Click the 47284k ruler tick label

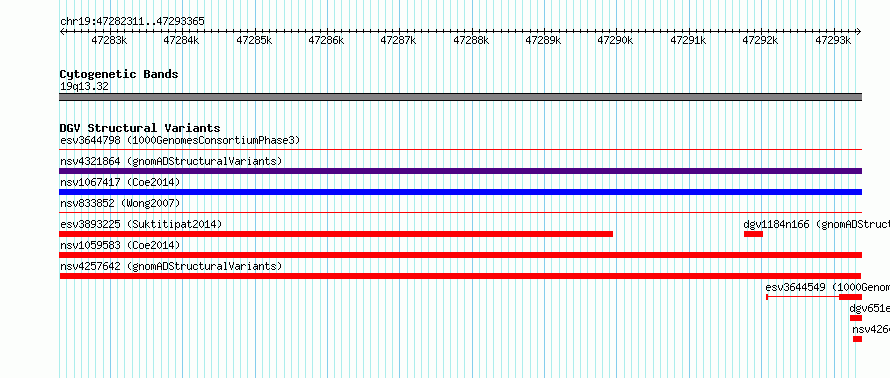pyautogui.click(x=181, y=40)
